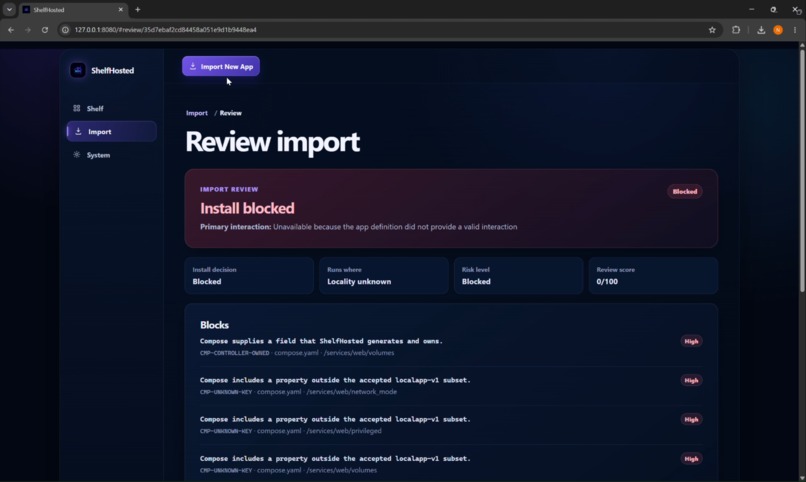Click the browser forward arrow
The image size is (806, 482).
tap(28, 30)
